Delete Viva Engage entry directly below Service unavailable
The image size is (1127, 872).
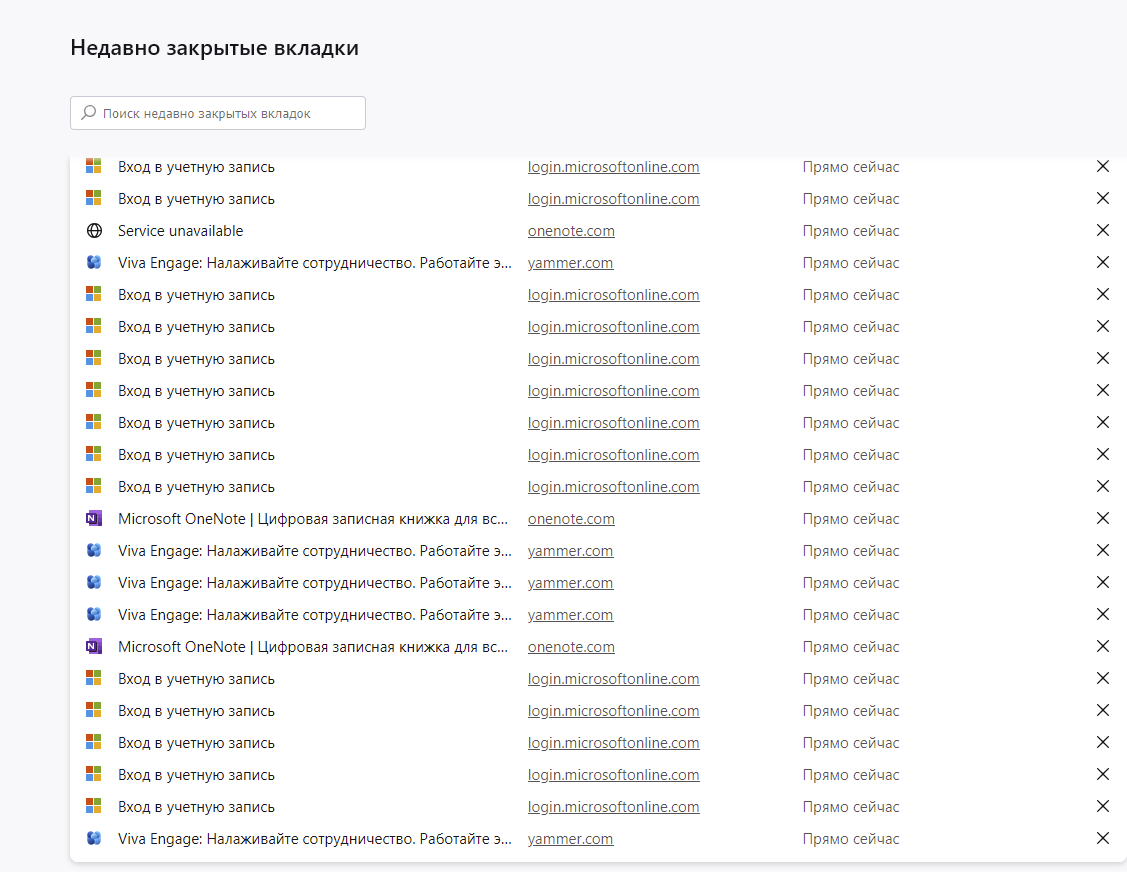[1103, 262]
